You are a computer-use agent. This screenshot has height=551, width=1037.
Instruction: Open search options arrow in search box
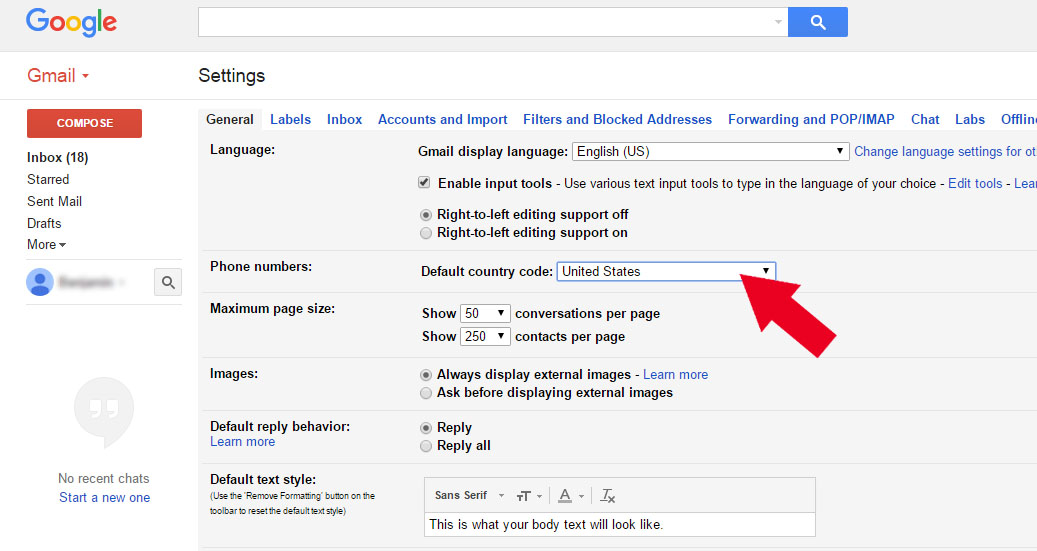click(x=778, y=22)
